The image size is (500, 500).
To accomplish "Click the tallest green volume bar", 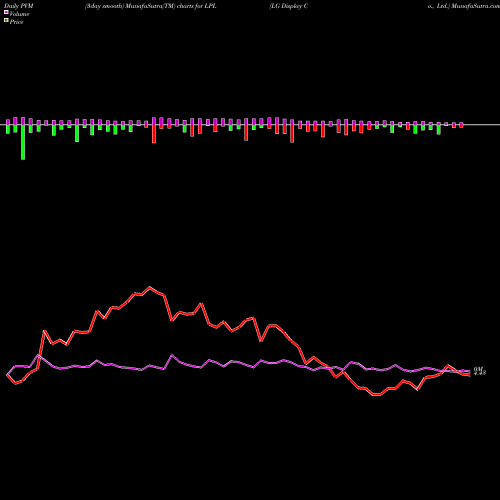I will coord(23,142).
